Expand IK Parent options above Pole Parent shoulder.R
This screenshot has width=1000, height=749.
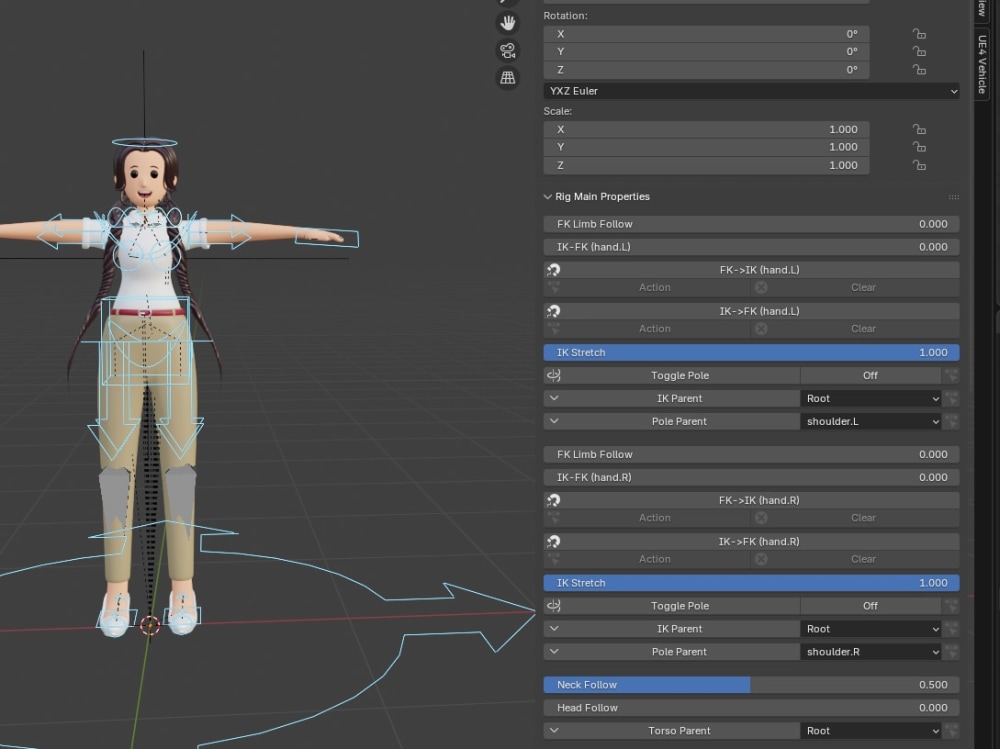[x=554, y=628]
